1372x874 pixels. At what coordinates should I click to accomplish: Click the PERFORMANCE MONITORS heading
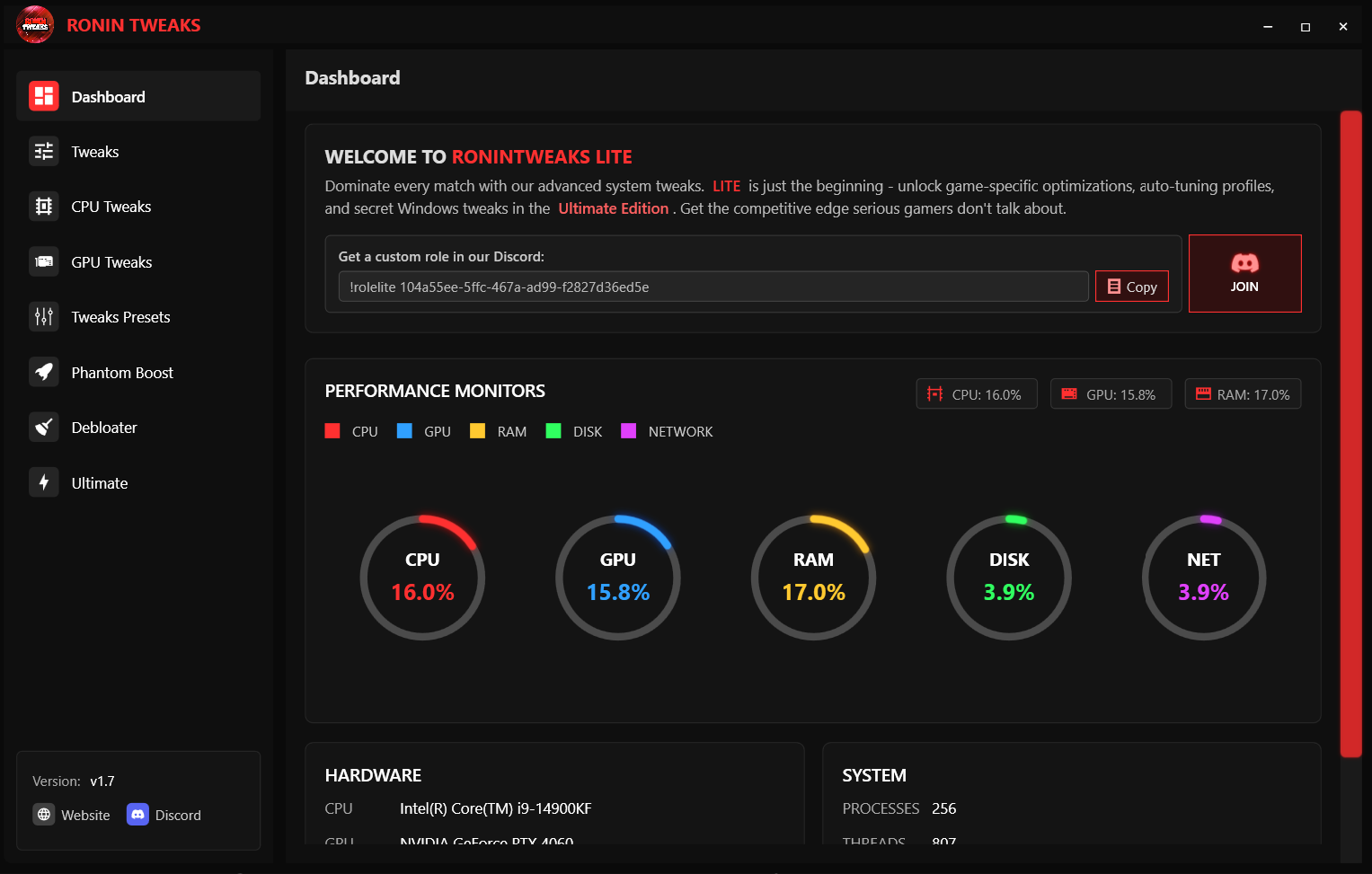(x=435, y=391)
